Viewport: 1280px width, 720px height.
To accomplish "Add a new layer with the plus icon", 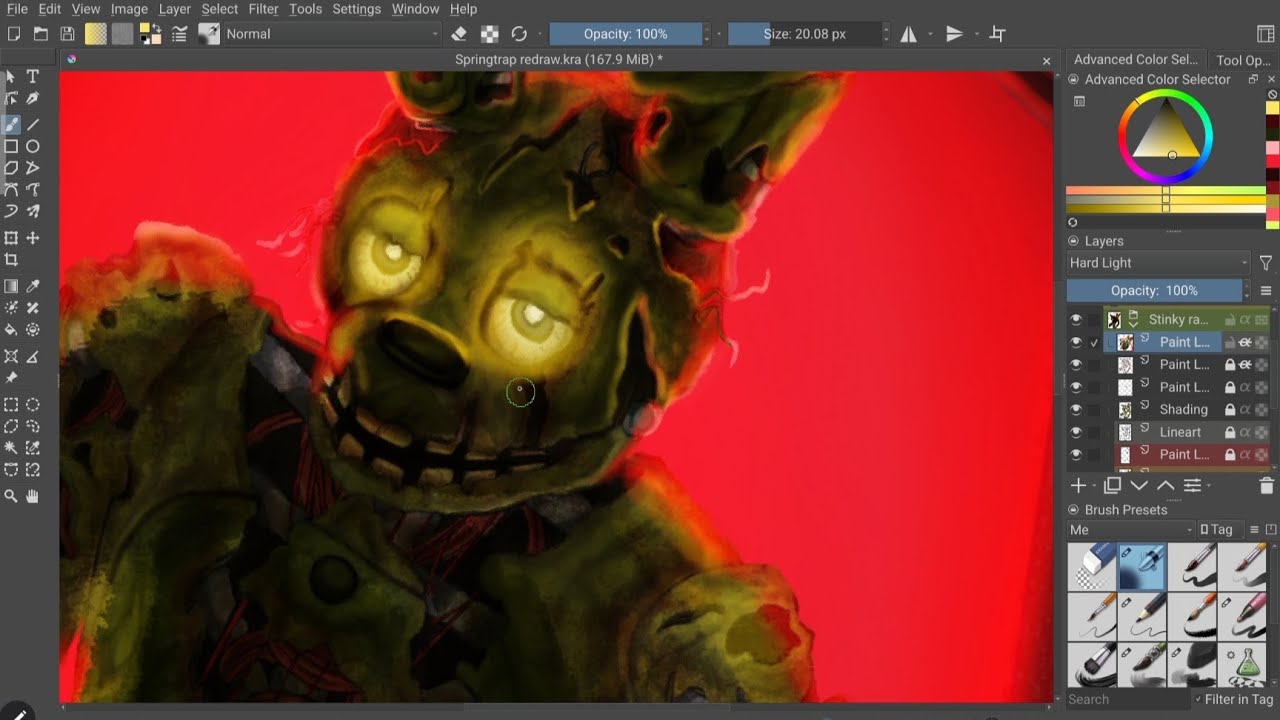I will coord(1079,485).
